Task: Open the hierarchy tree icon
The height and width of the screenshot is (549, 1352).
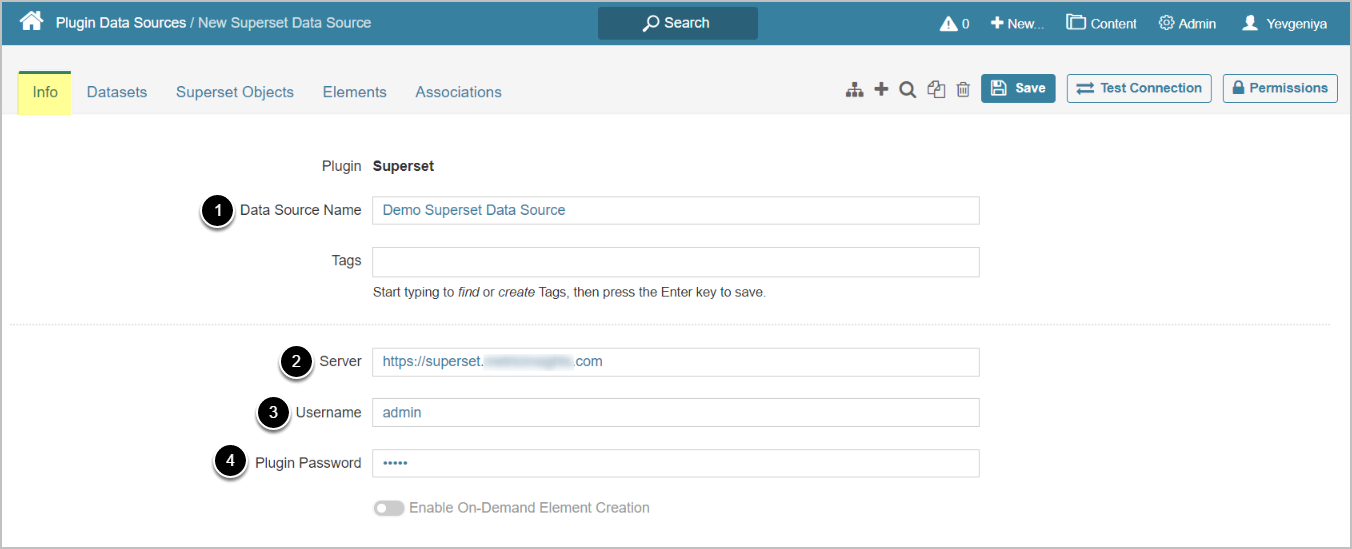Action: pos(854,90)
